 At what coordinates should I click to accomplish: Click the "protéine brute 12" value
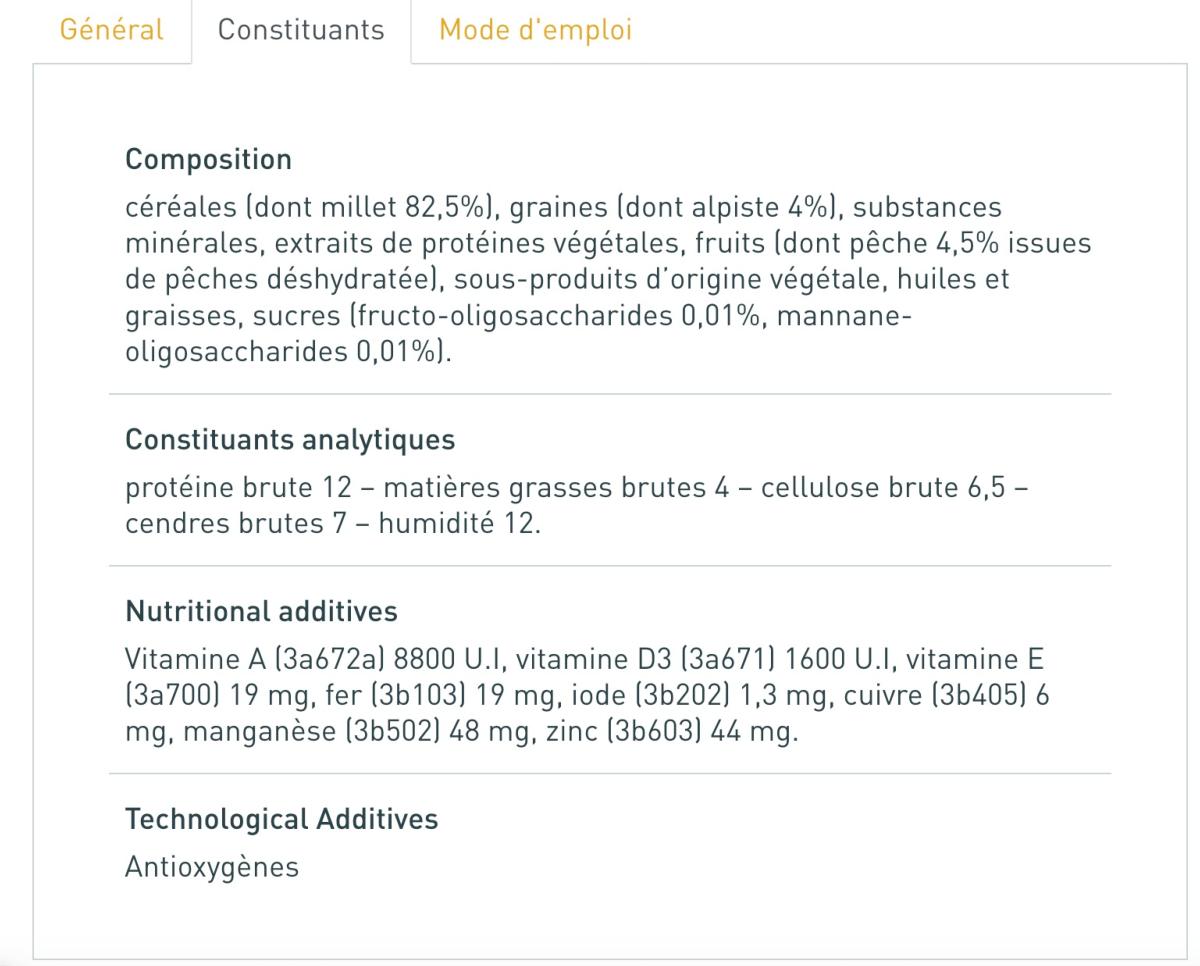click(x=238, y=488)
